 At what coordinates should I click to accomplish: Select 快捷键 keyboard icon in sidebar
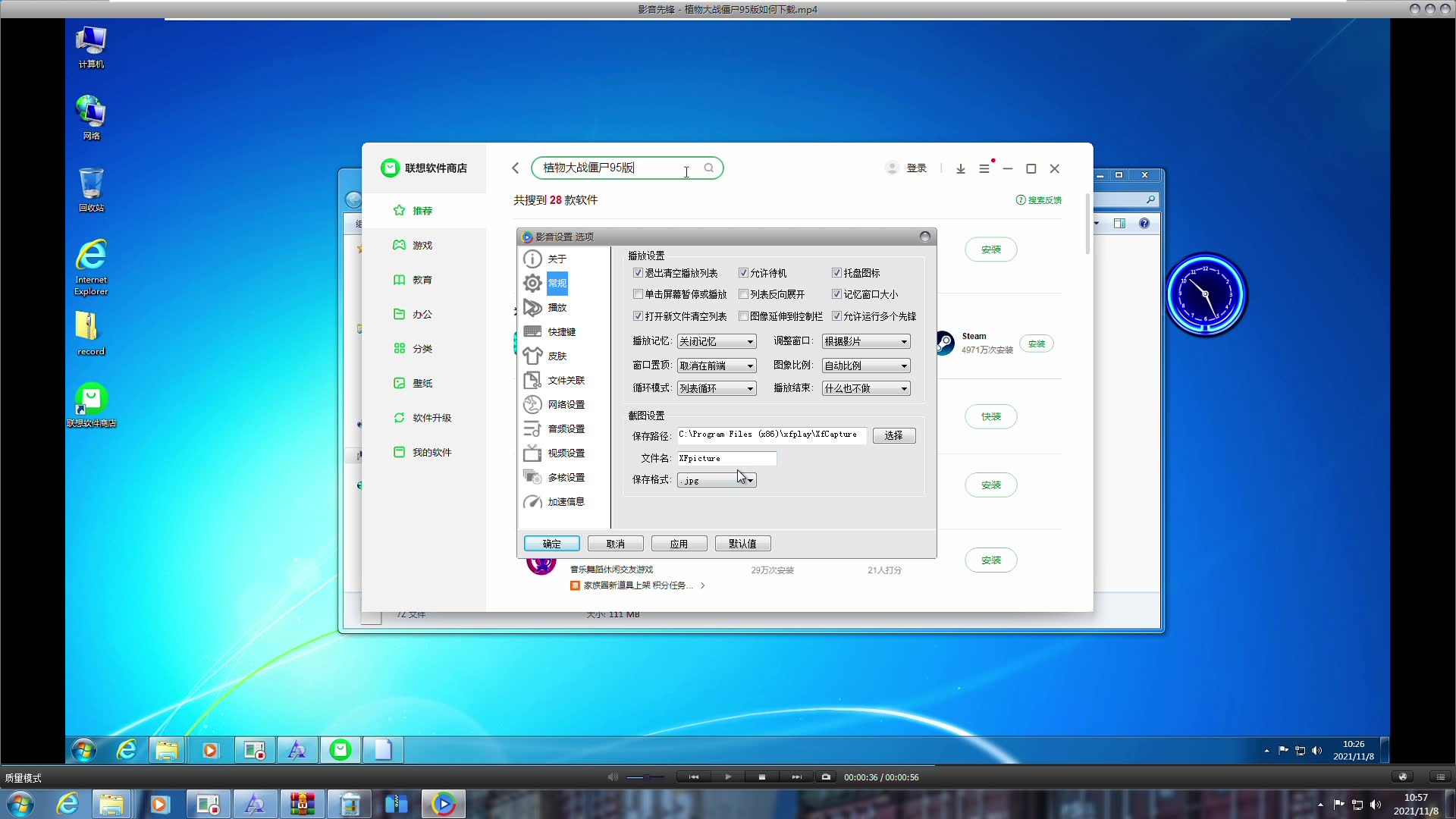coord(533,331)
